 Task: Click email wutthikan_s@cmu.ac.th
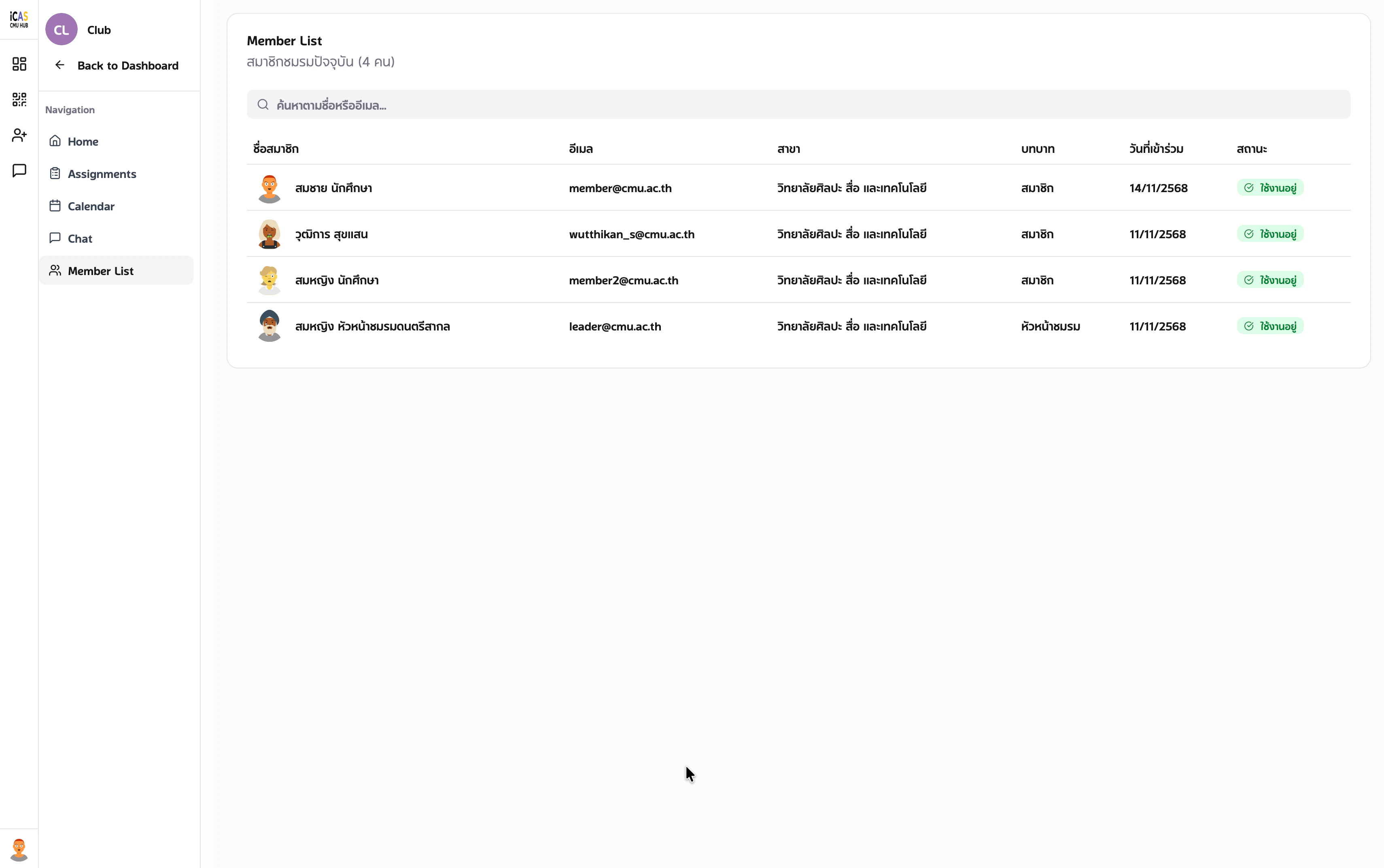coord(631,234)
